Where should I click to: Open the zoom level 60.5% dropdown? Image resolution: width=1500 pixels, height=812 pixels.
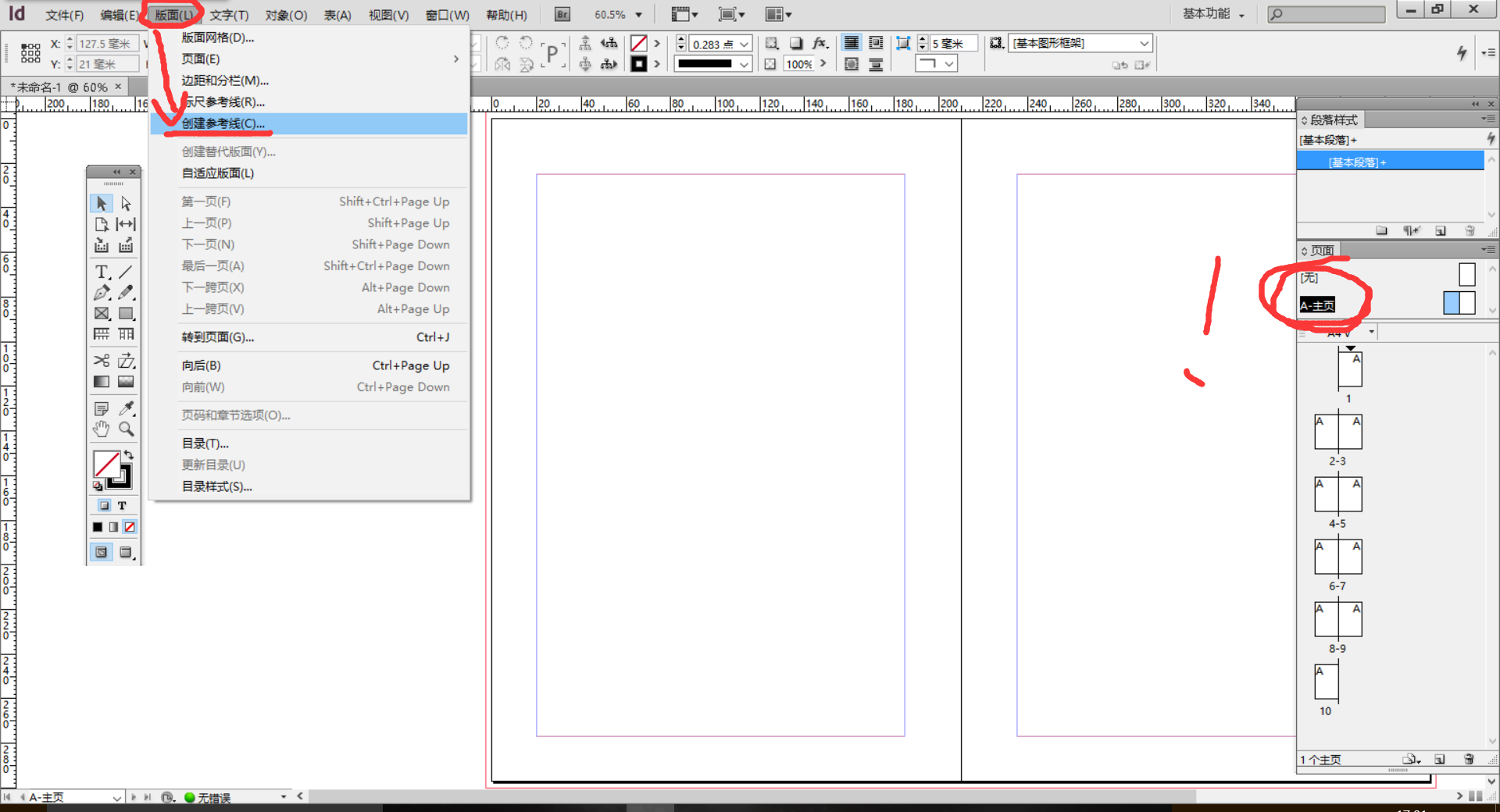pyautogui.click(x=639, y=15)
